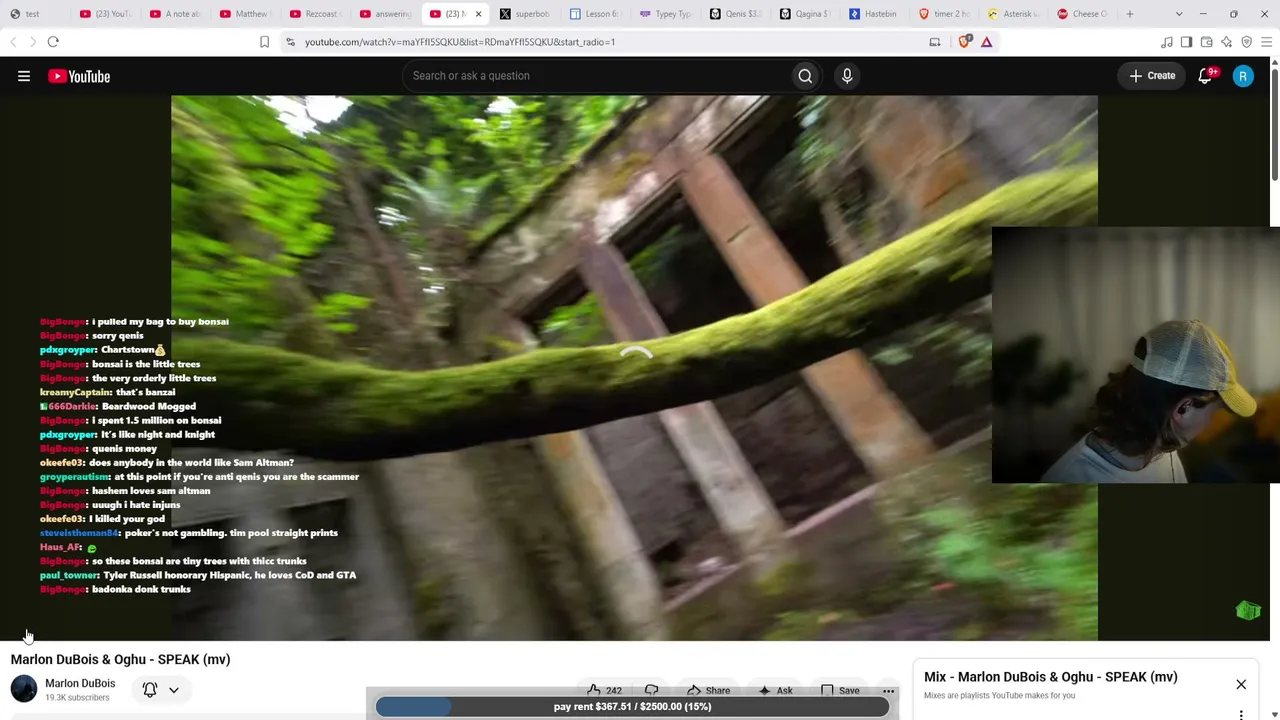Reload the page
This screenshot has width=1280, height=720.
[x=53, y=42]
